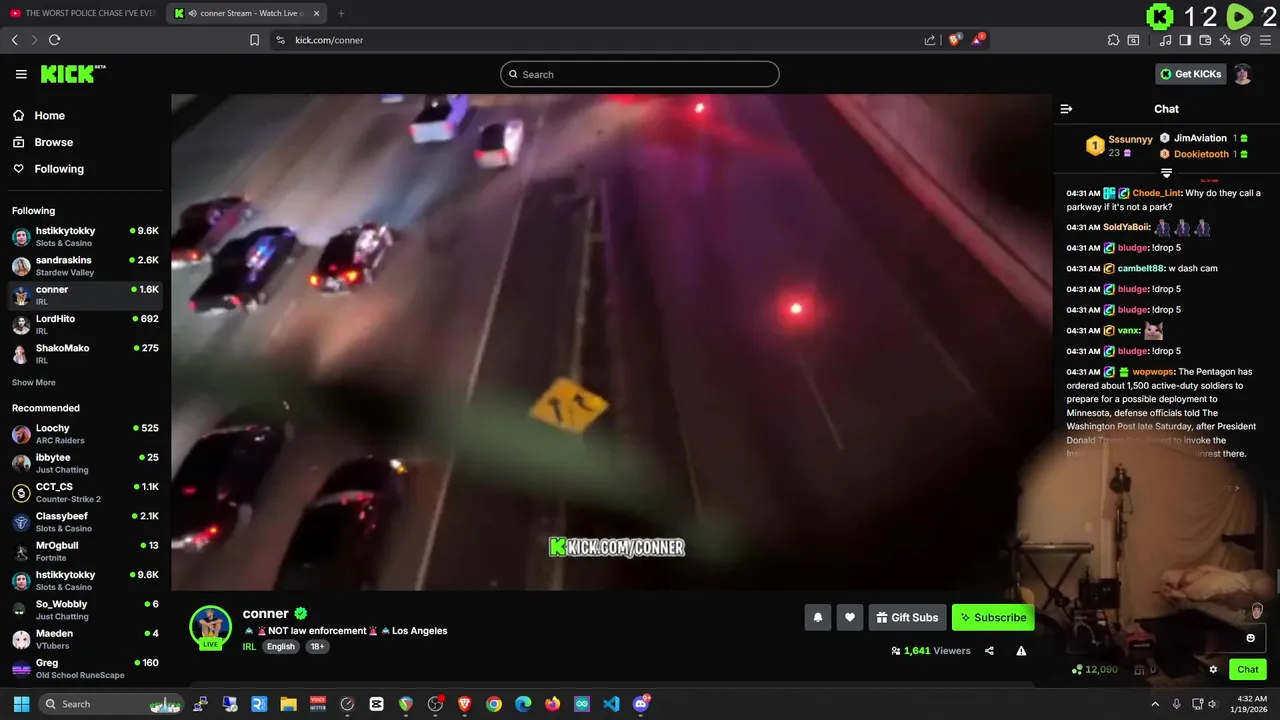
Task: Follow conner with the heart button
Action: click(x=850, y=618)
